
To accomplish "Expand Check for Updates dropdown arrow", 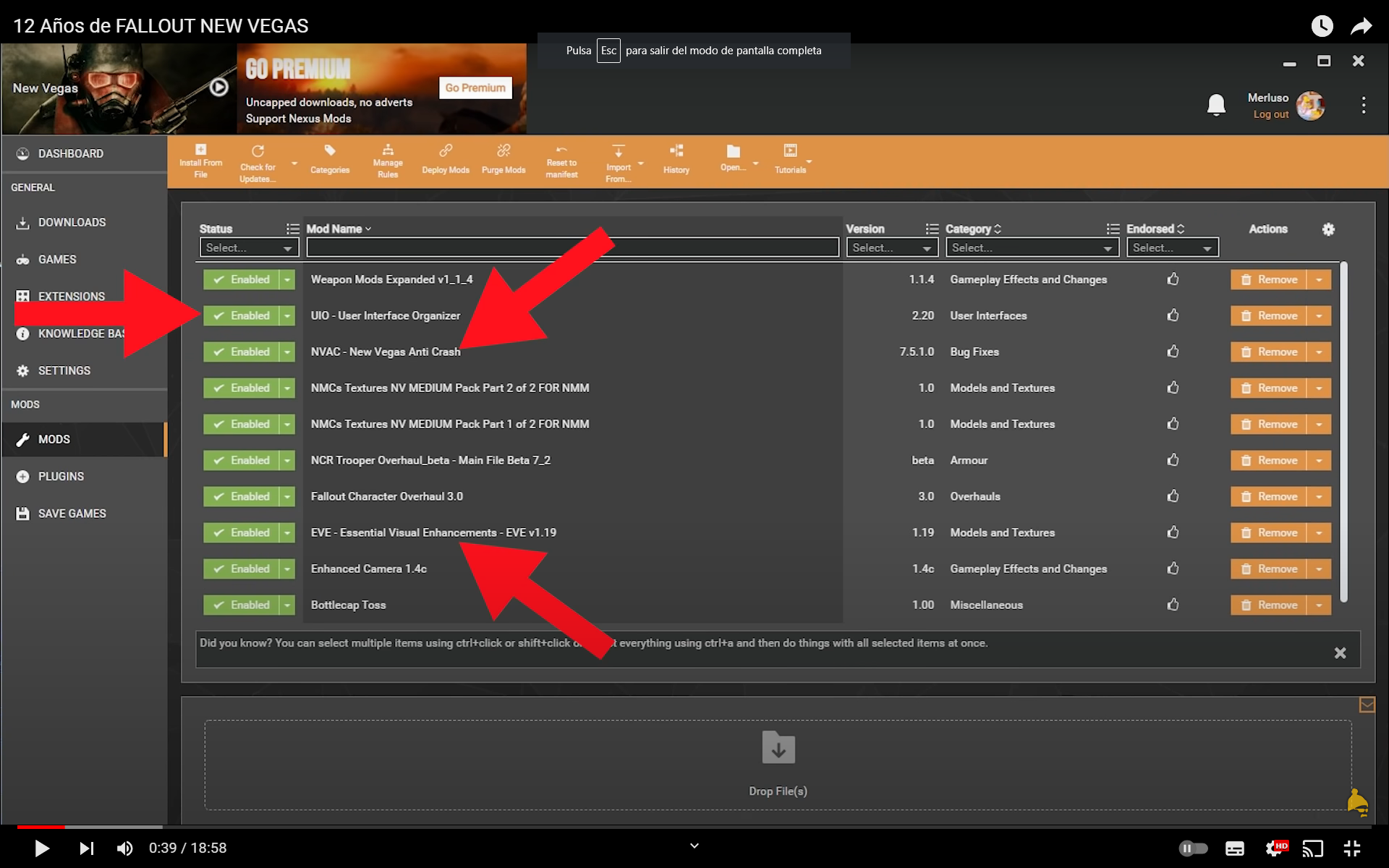I will (294, 163).
